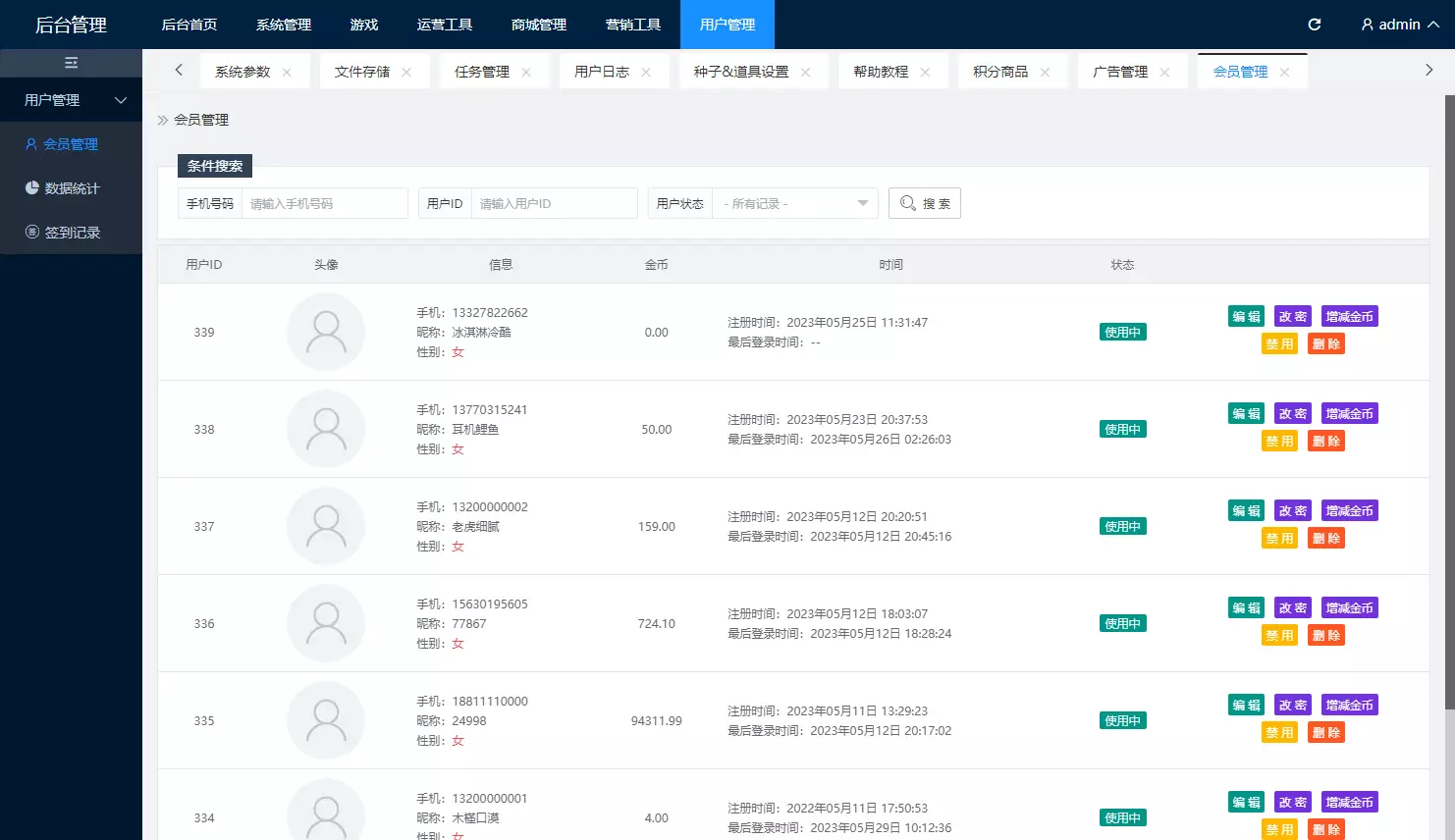Close the 广告管理 tab
1455x840 pixels.
tap(1164, 73)
